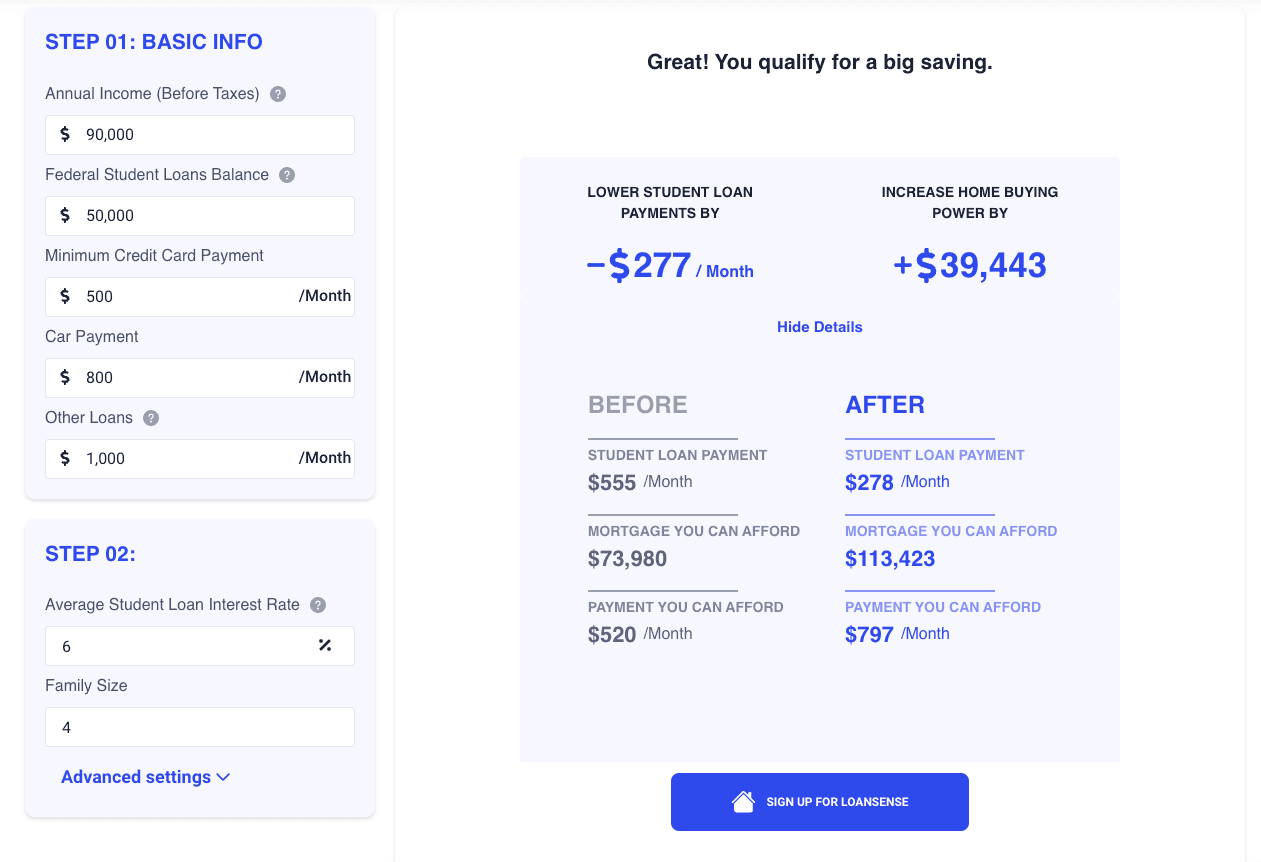Click the percent icon in interest rate field

325,646
